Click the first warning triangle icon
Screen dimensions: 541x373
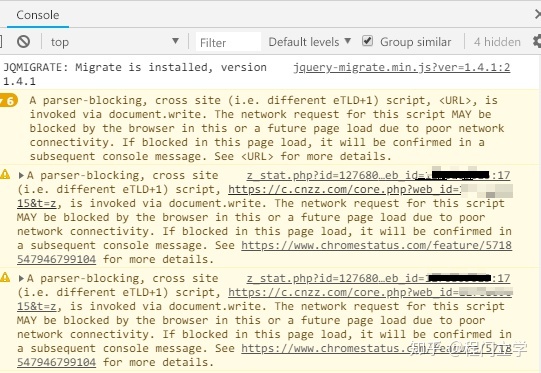[5, 174]
